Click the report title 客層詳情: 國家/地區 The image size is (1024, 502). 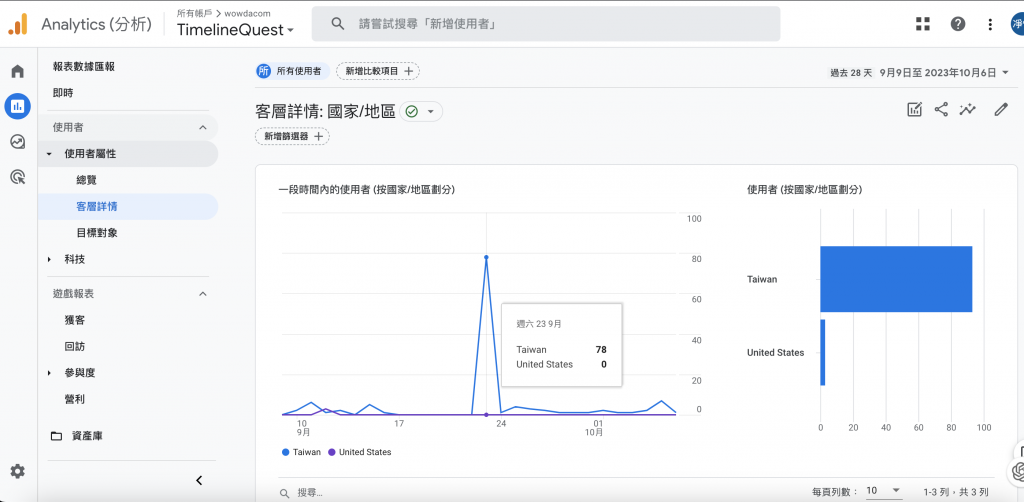325,112
